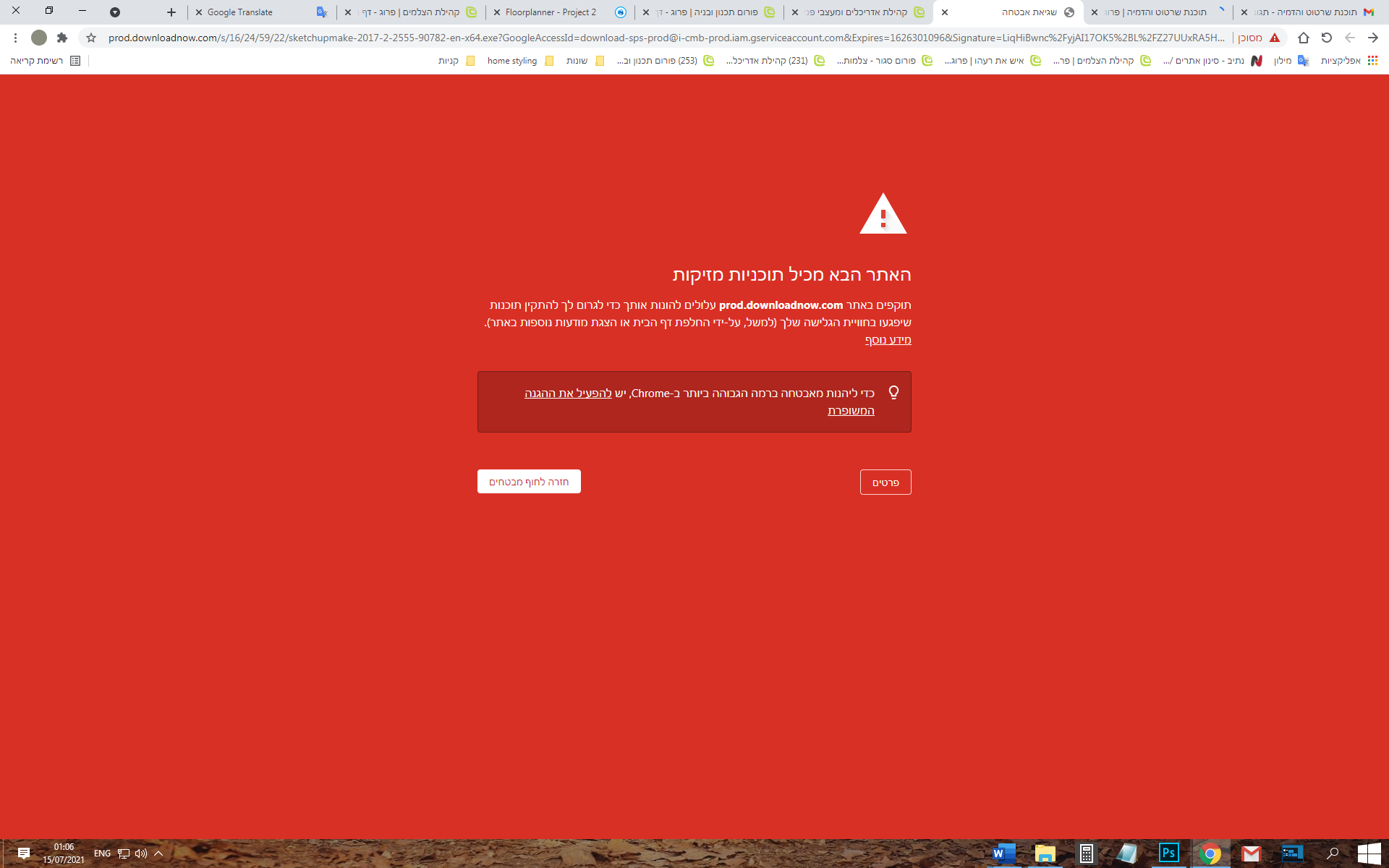Screen dimensions: 1389x868
Task: Open the extensions puzzle-piece menu
Action: tap(62, 38)
